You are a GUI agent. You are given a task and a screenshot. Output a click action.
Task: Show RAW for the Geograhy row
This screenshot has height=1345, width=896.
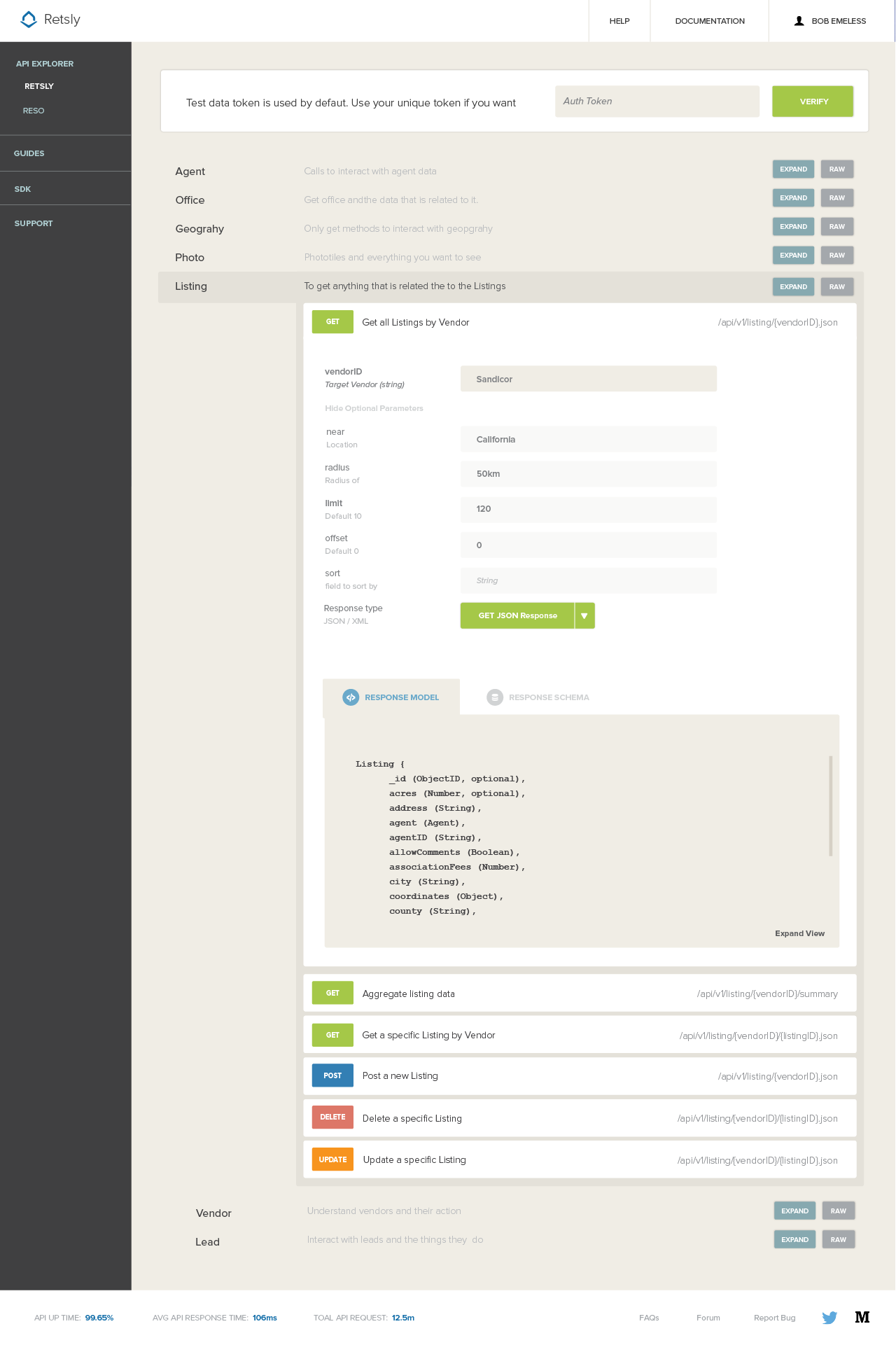point(837,227)
